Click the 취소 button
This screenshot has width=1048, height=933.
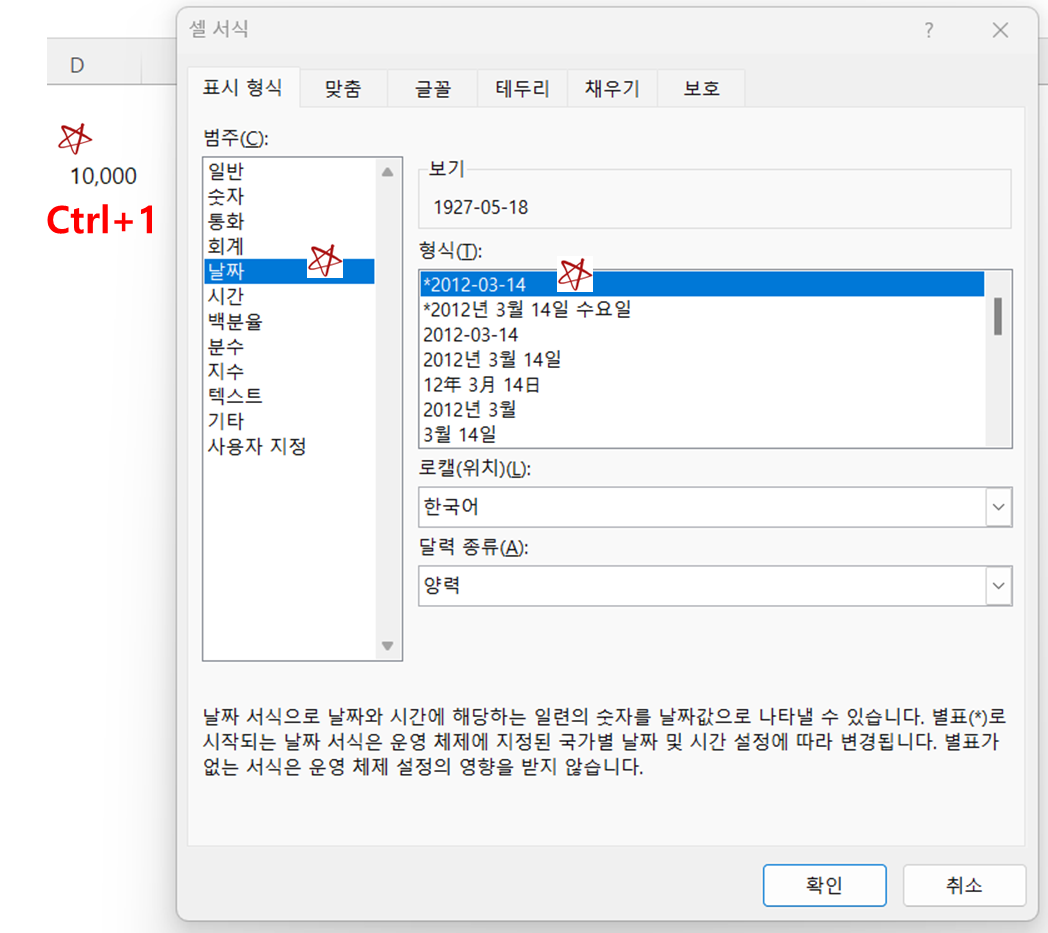(x=964, y=884)
